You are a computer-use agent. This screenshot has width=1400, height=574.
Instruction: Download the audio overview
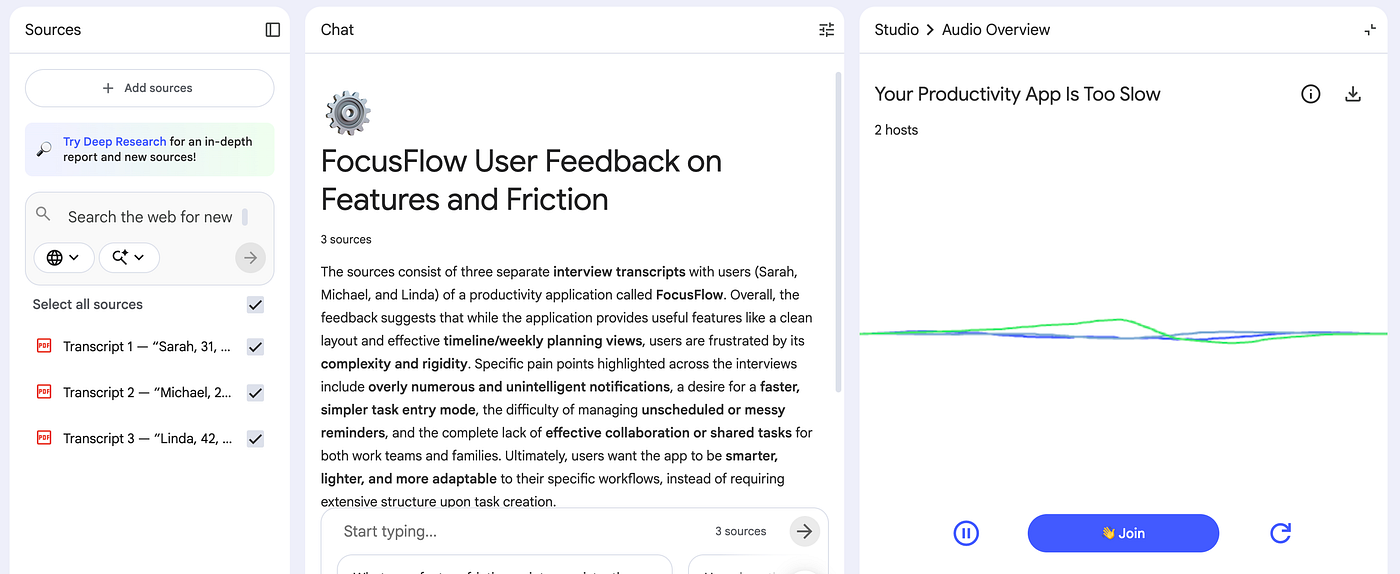click(x=1353, y=94)
